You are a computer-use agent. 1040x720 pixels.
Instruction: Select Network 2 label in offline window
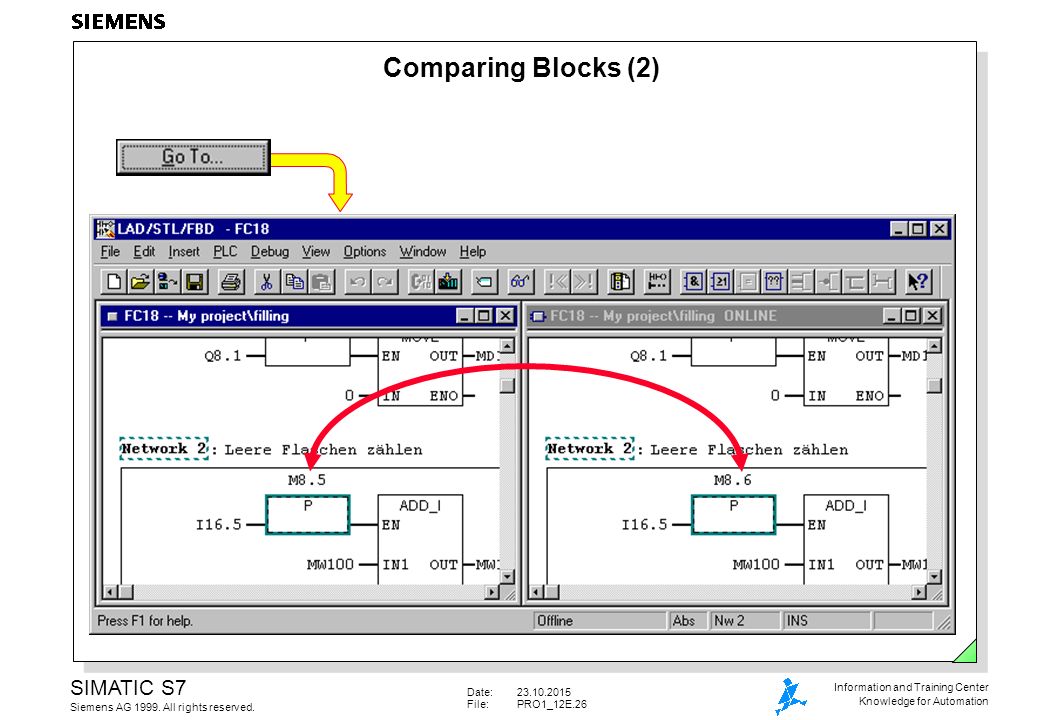[164, 449]
